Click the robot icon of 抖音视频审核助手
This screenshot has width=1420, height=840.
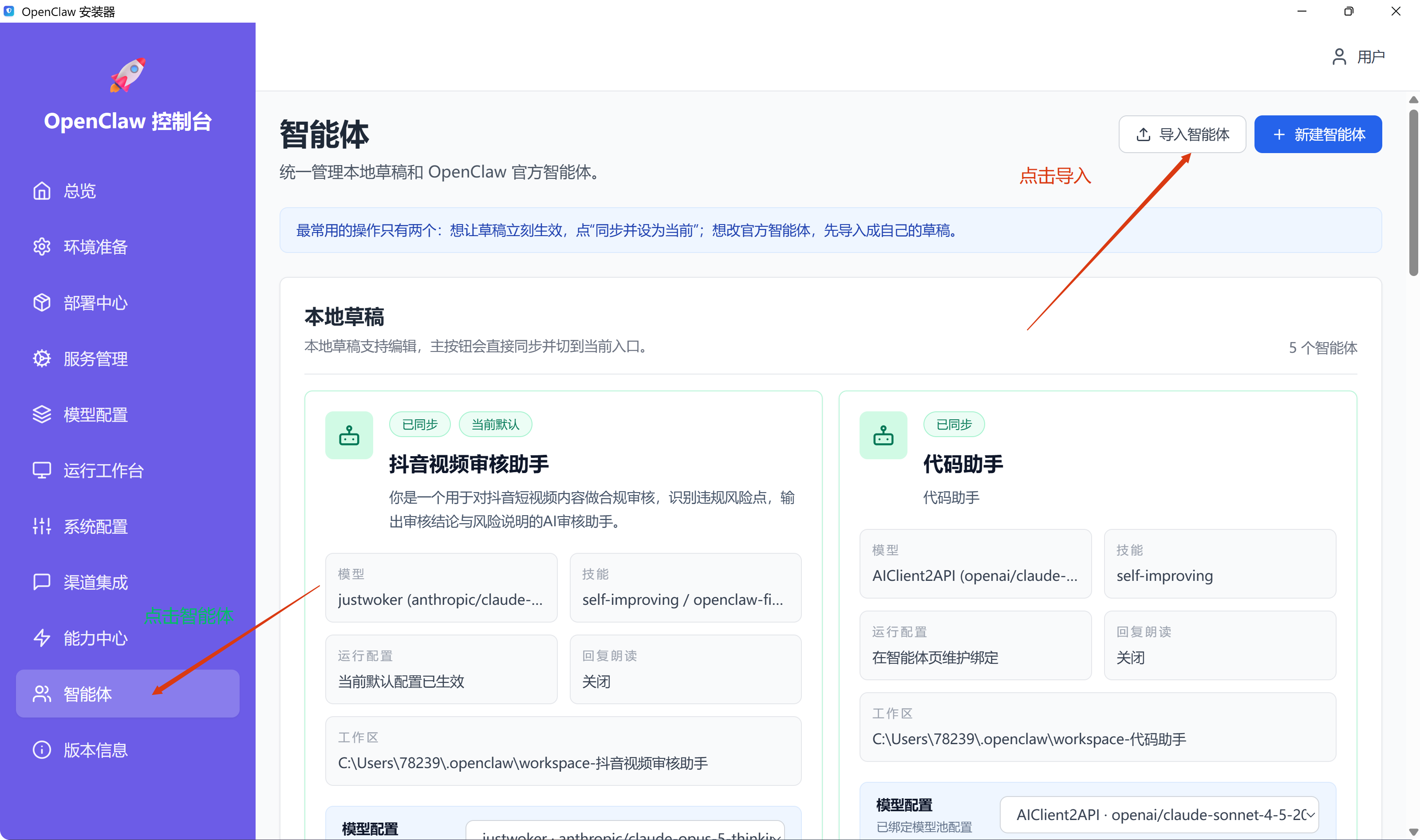click(x=349, y=435)
